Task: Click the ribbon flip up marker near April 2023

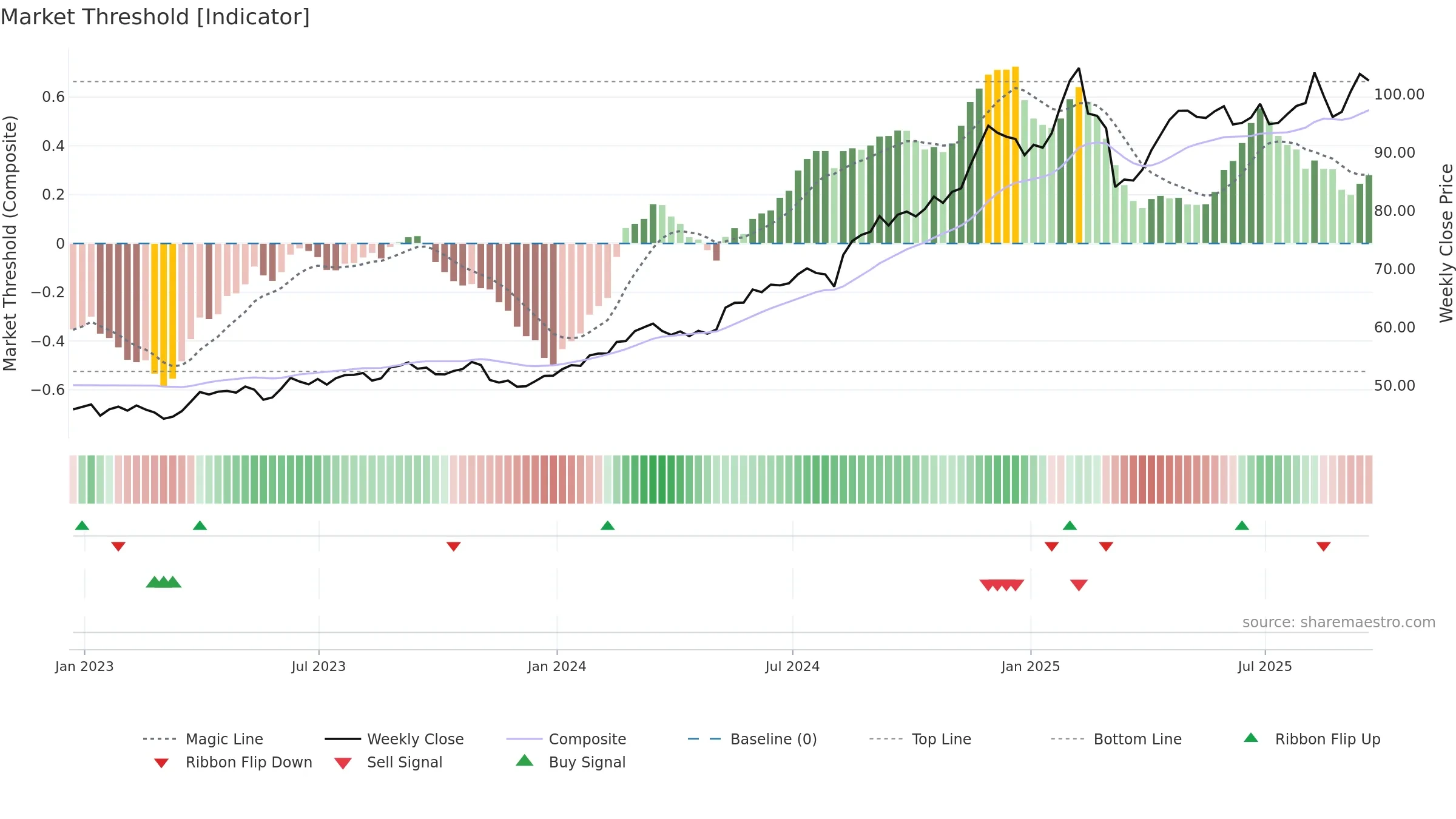Action: coord(200,525)
